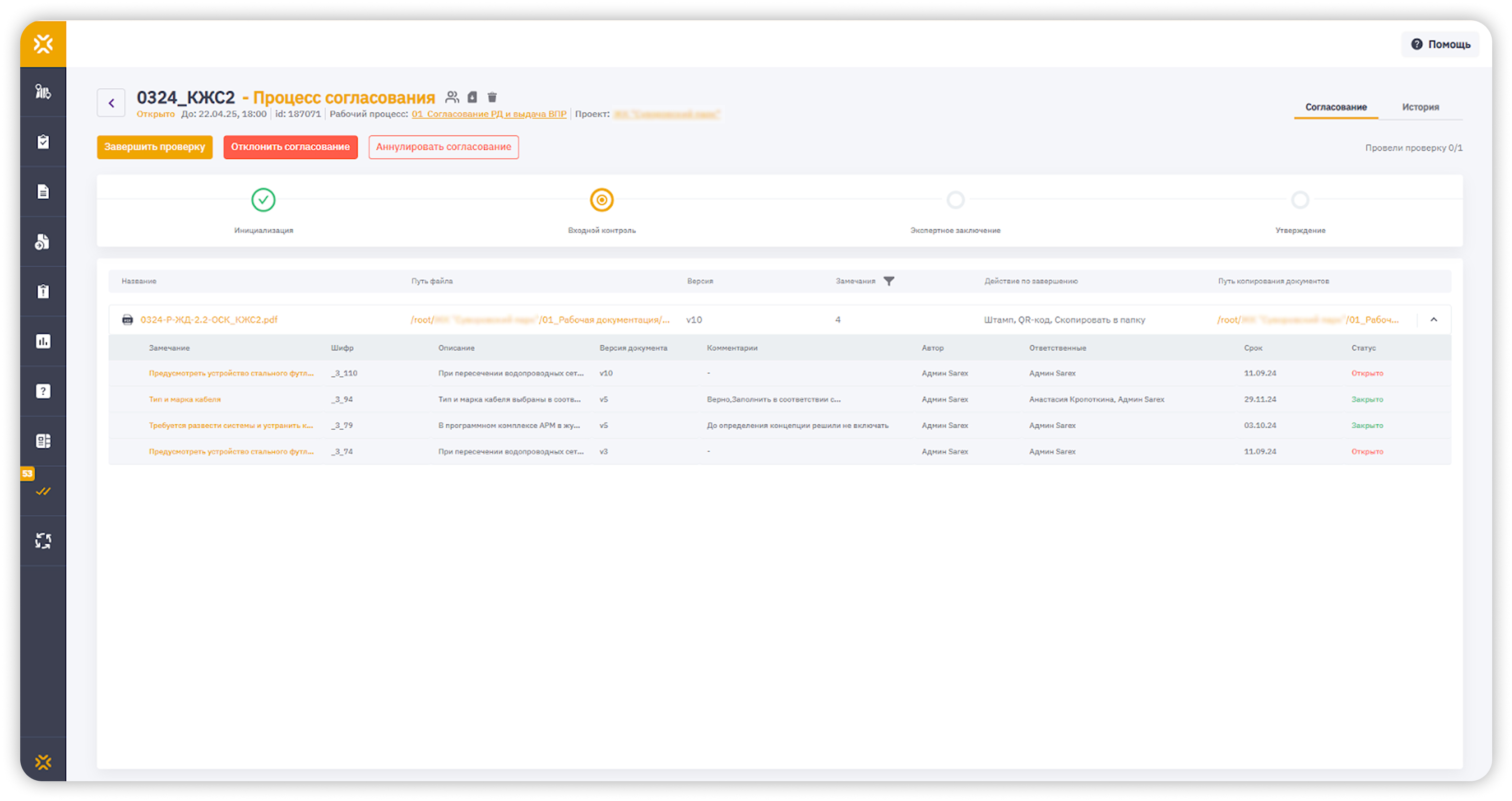Image resolution: width=1512 pixels, height=801 pixels.
Task: Click the sync arrows sidebar icon
Action: click(43, 540)
